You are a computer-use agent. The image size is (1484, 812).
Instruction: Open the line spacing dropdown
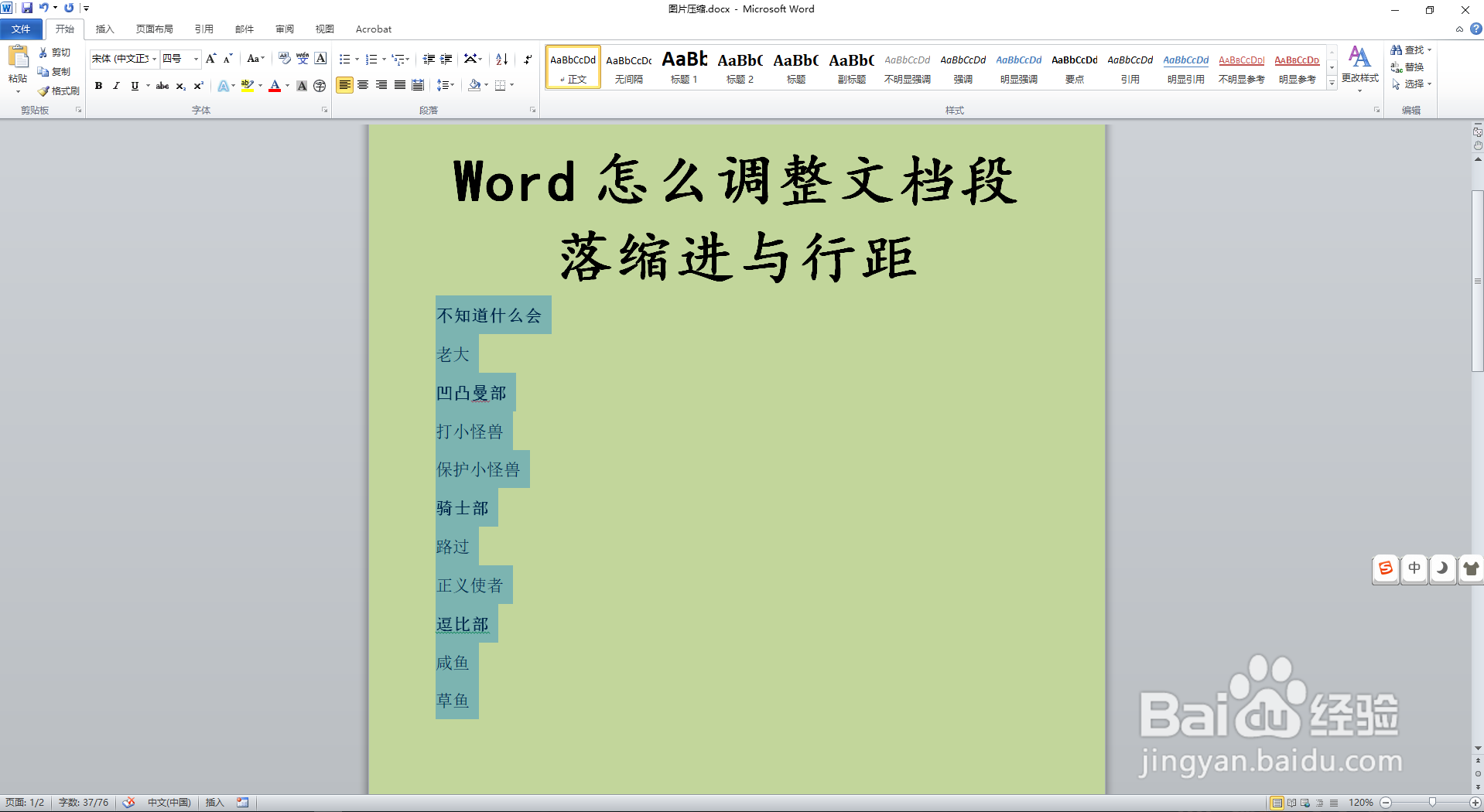(446, 86)
